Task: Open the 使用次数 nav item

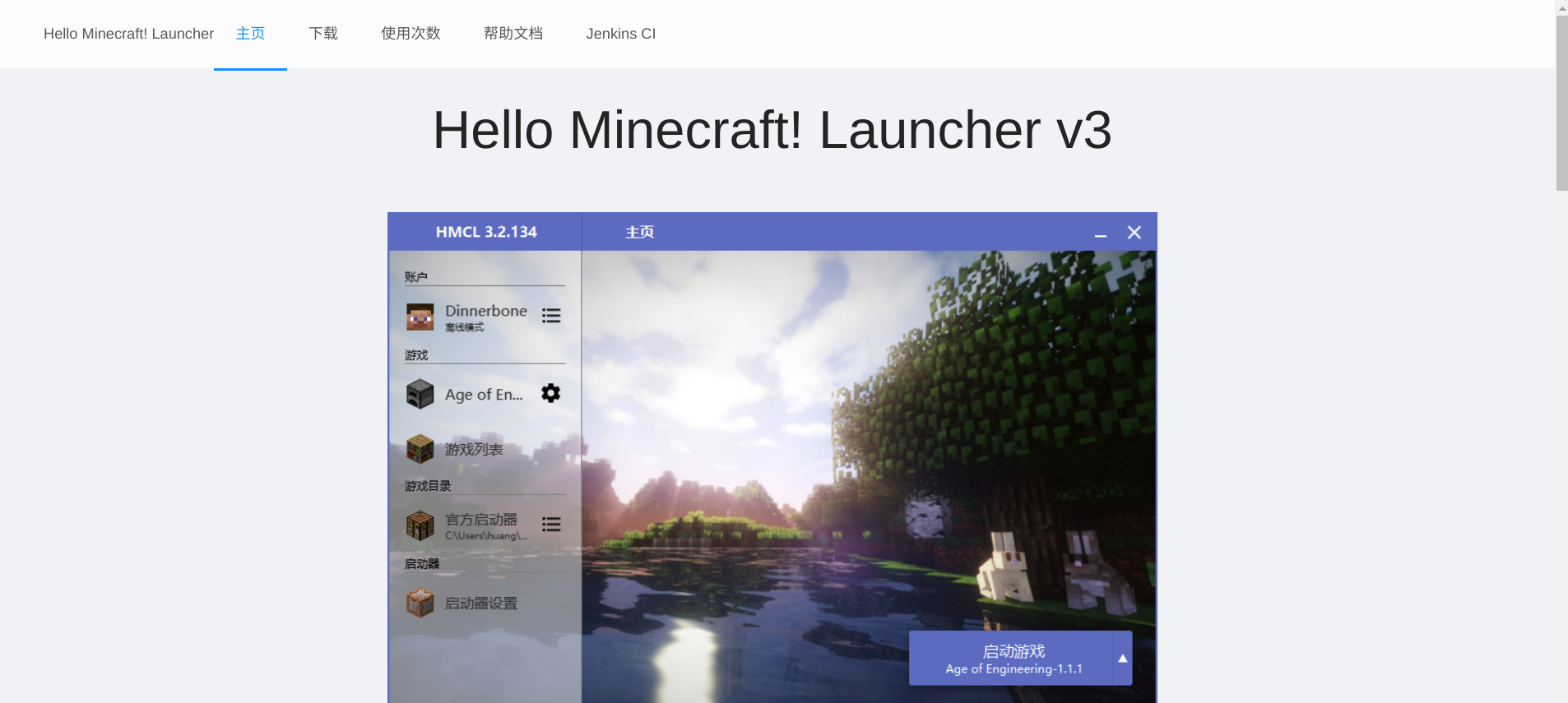Action: click(x=411, y=34)
